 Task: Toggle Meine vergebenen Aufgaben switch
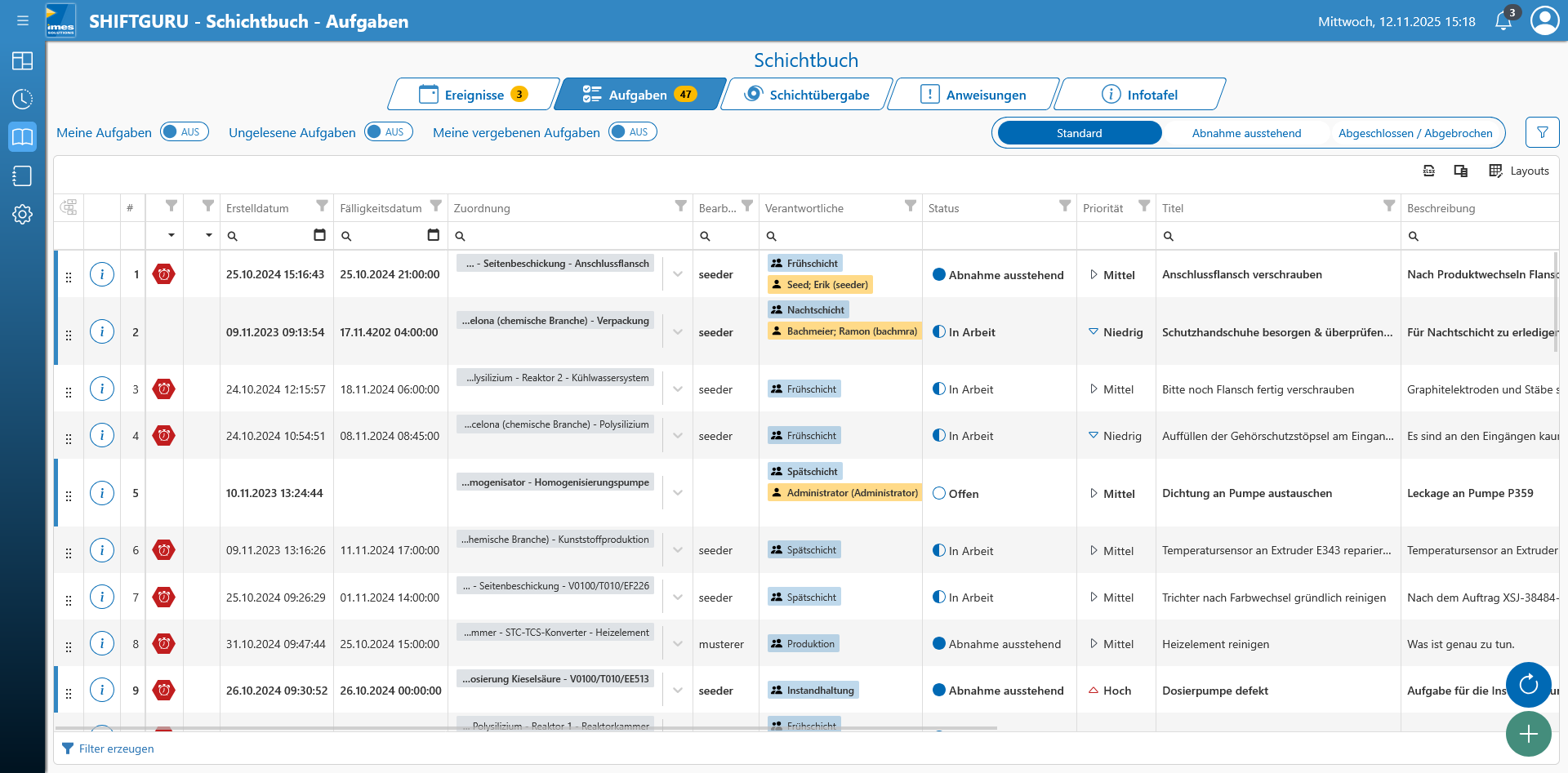point(633,132)
